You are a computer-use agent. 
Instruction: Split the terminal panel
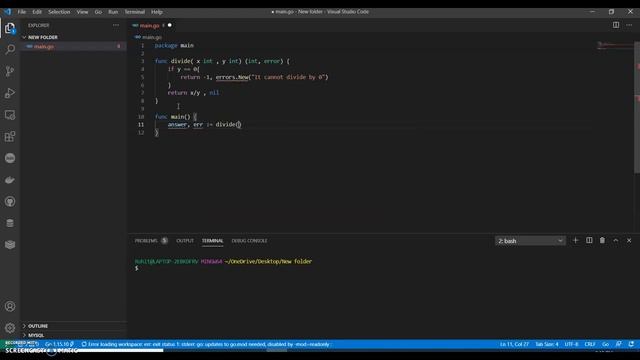(589, 241)
